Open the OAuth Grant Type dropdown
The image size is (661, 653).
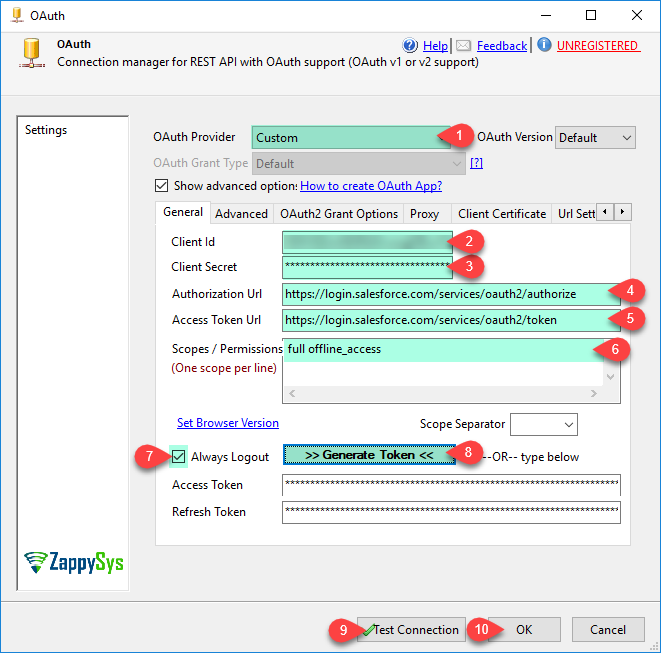tap(358, 164)
